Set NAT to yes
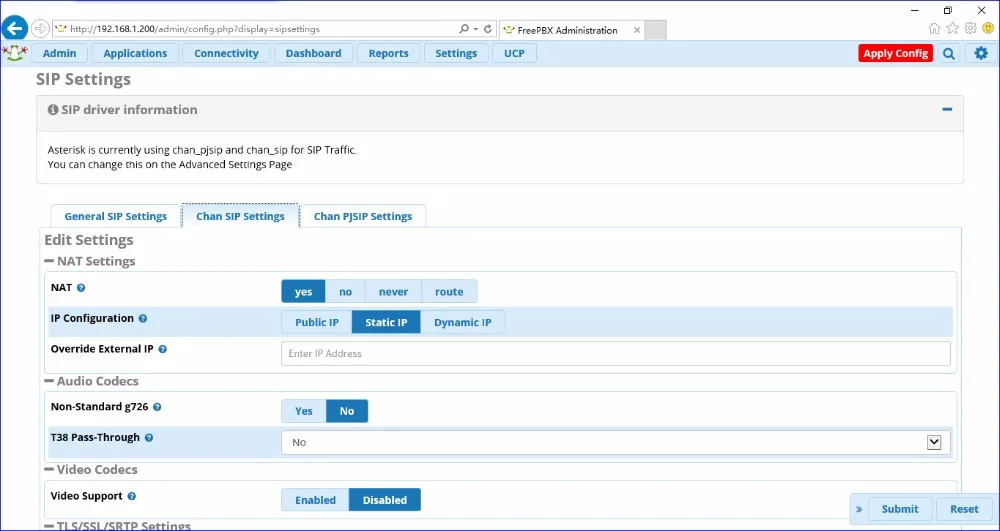Viewport: 1000px width, 531px height. coord(304,291)
